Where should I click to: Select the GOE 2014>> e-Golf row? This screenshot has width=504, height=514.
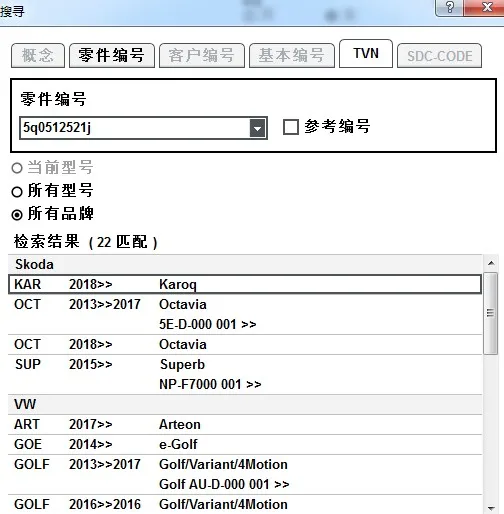pyautogui.click(x=245, y=444)
